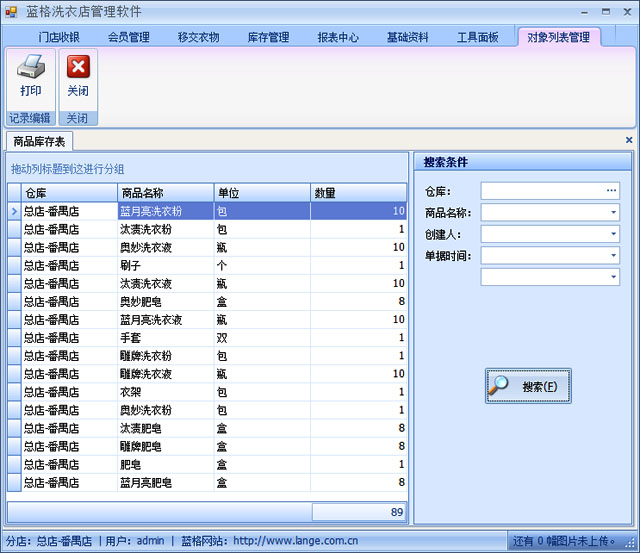Click the 还有 0 幅图片未上传 status
640x553 pixels.
coord(564,541)
